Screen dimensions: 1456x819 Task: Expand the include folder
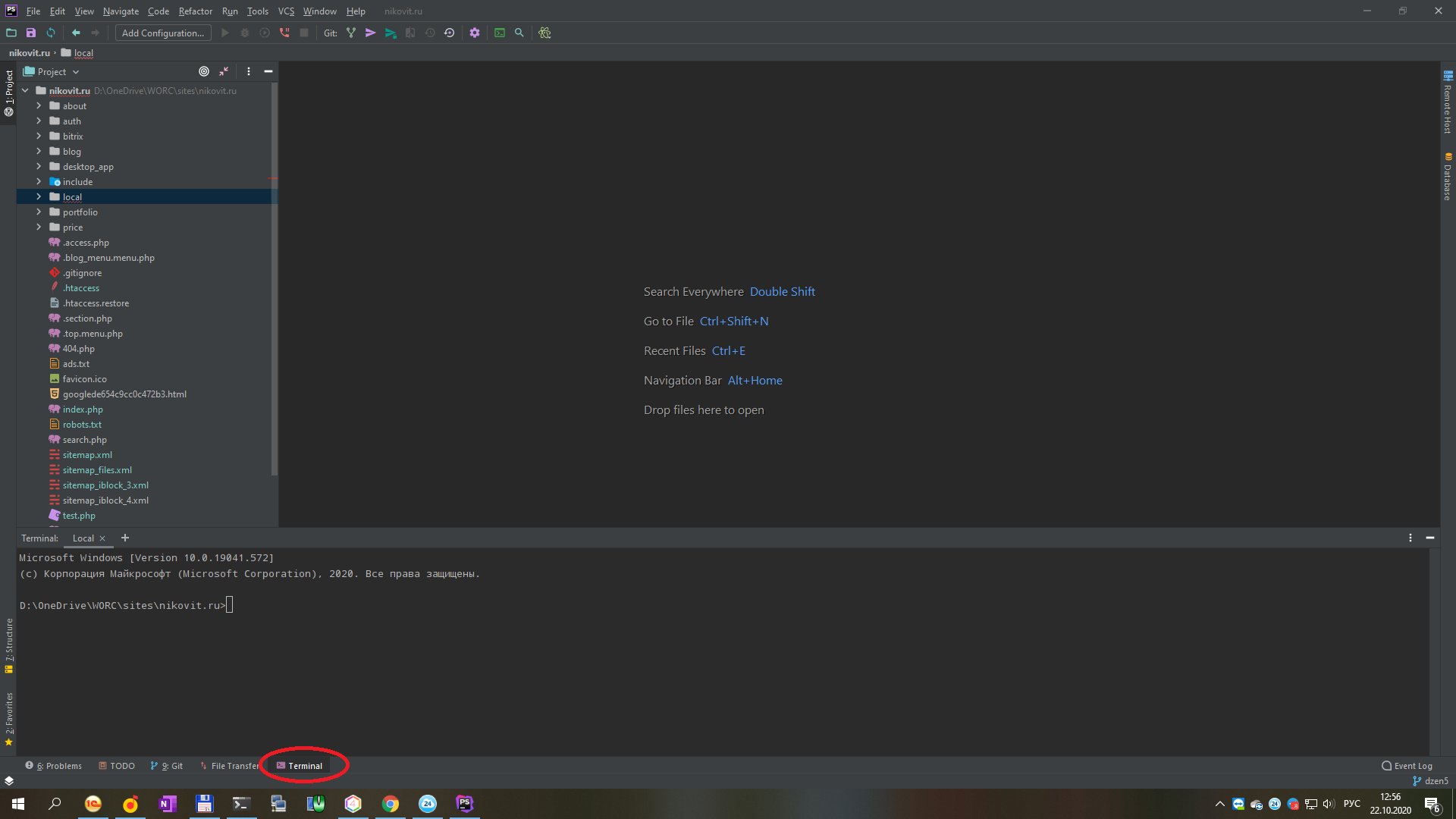pos(39,181)
